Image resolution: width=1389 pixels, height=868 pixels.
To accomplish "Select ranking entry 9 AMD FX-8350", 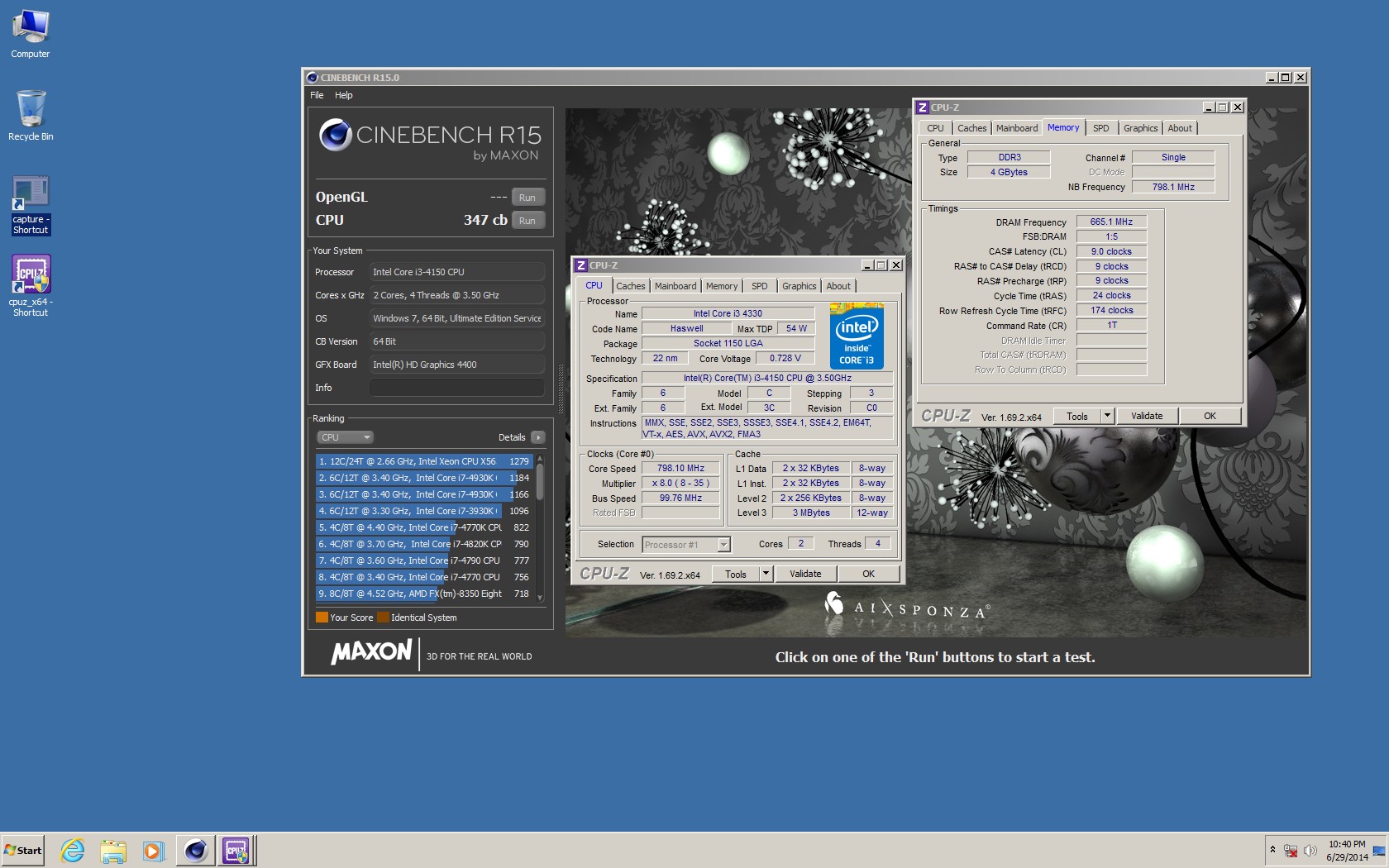I will click(x=424, y=594).
